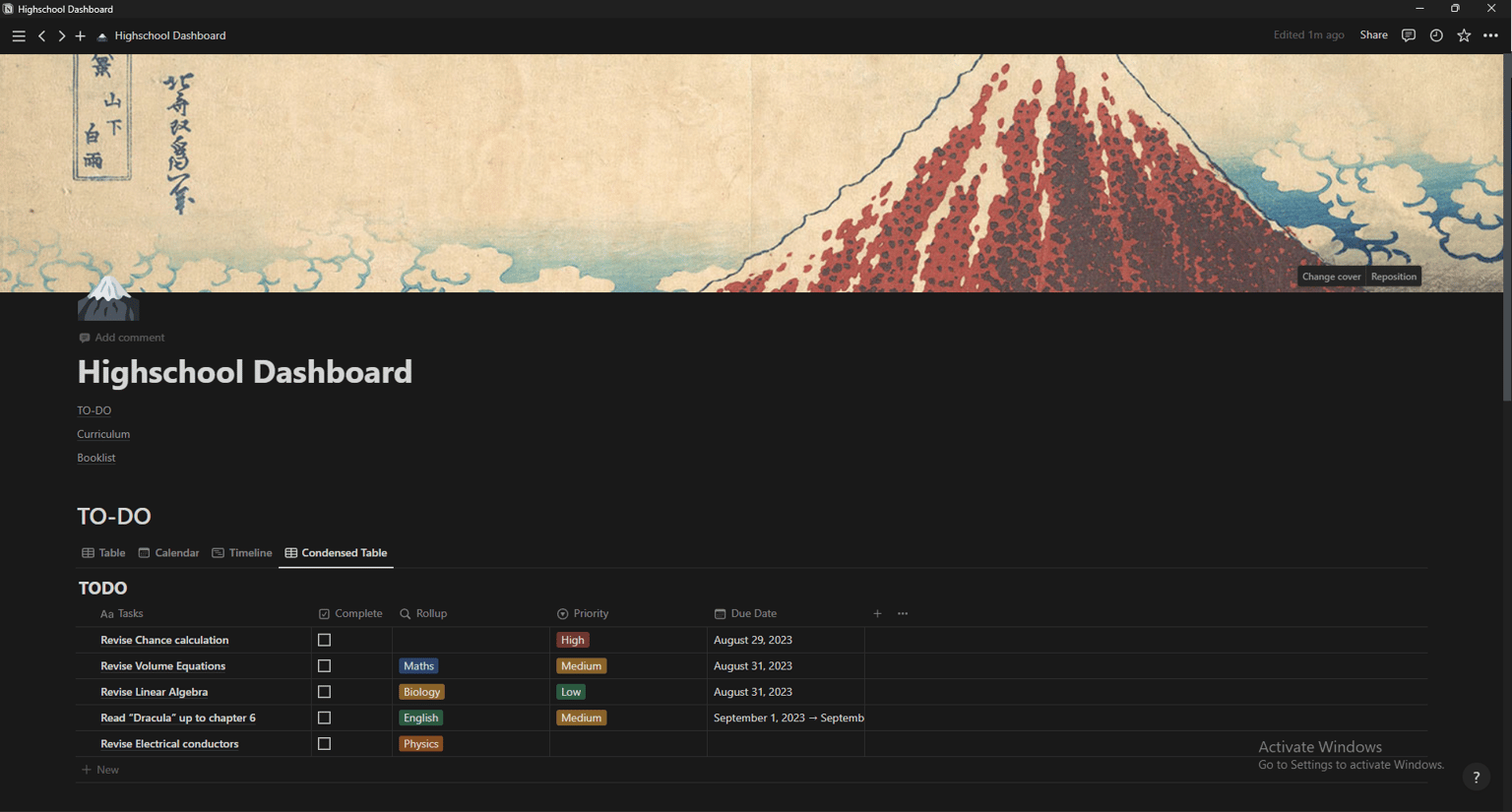Screen dimensions: 1512x812
Task: Favorite this page with the star icon
Action: pos(1464,35)
